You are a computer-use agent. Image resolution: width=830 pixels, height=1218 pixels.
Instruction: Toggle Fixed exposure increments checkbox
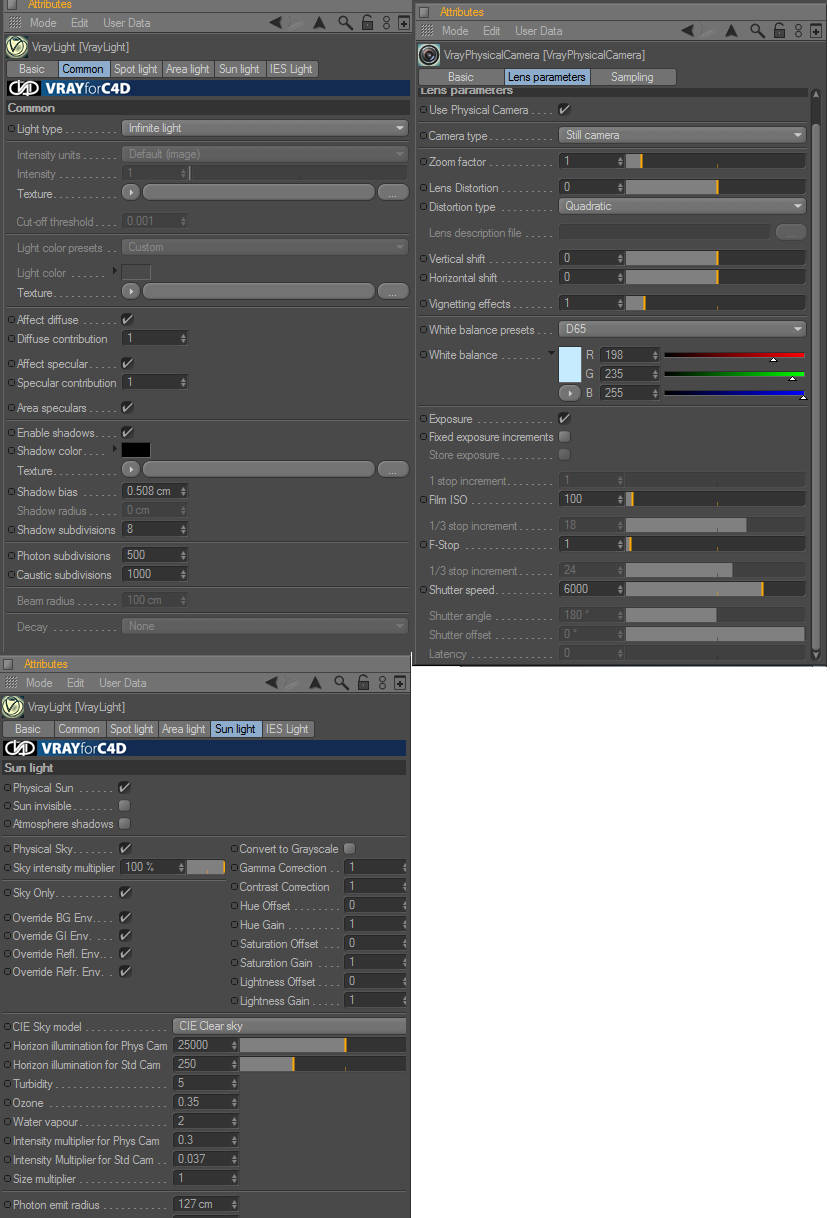click(x=564, y=437)
